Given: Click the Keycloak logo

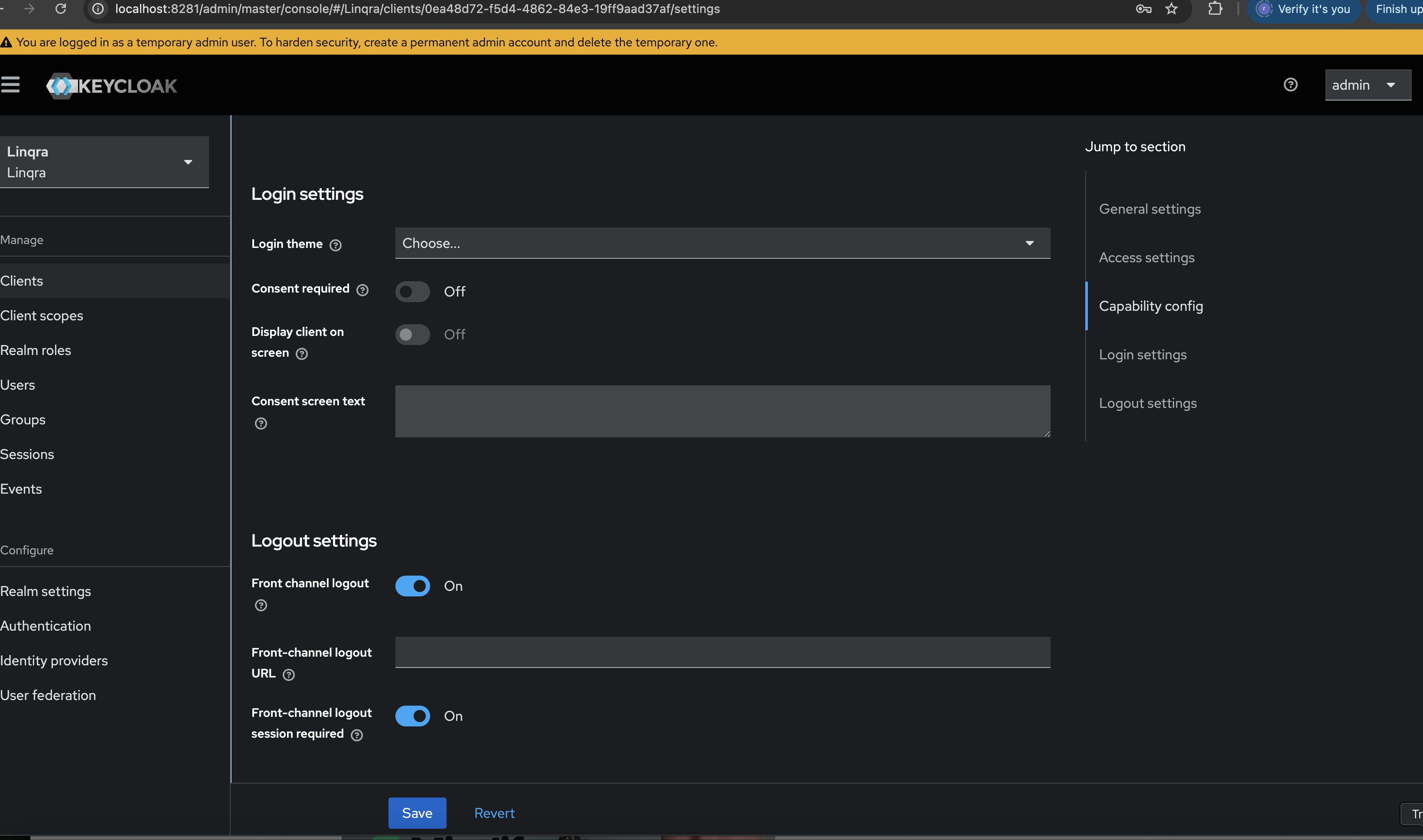Looking at the screenshot, I should point(111,85).
